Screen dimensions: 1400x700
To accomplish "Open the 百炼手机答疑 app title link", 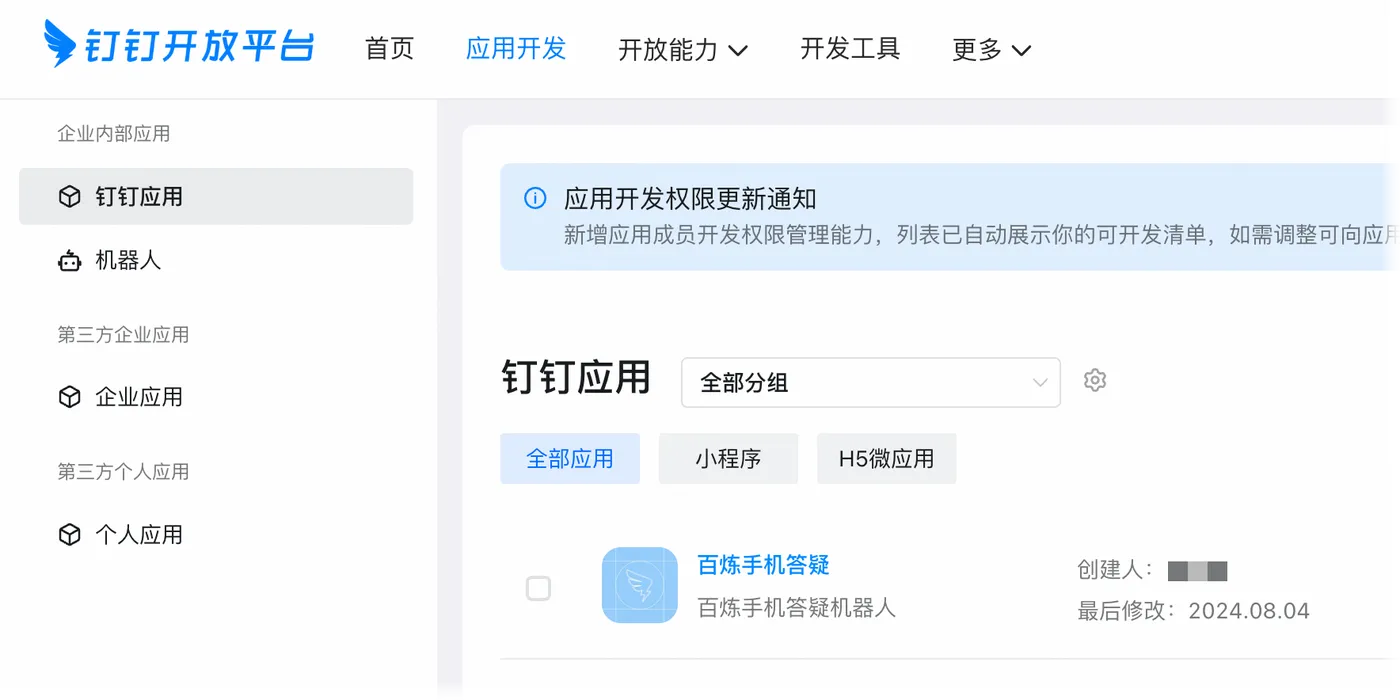I will click(764, 565).
